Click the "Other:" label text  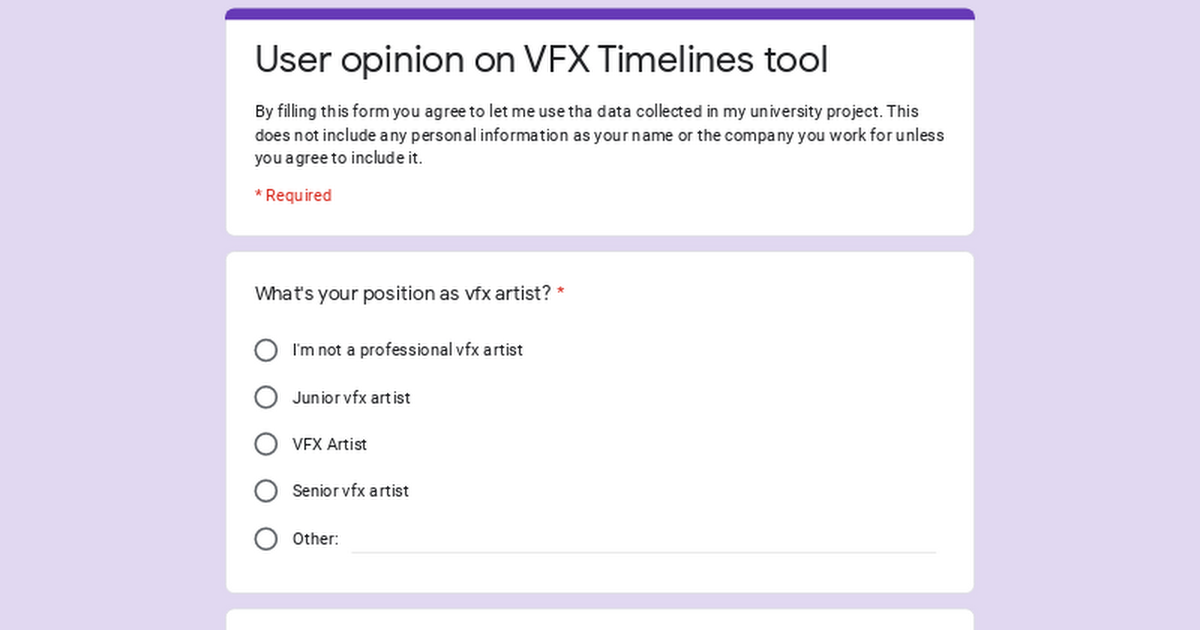pyautogui.click(x=315, y=539)
